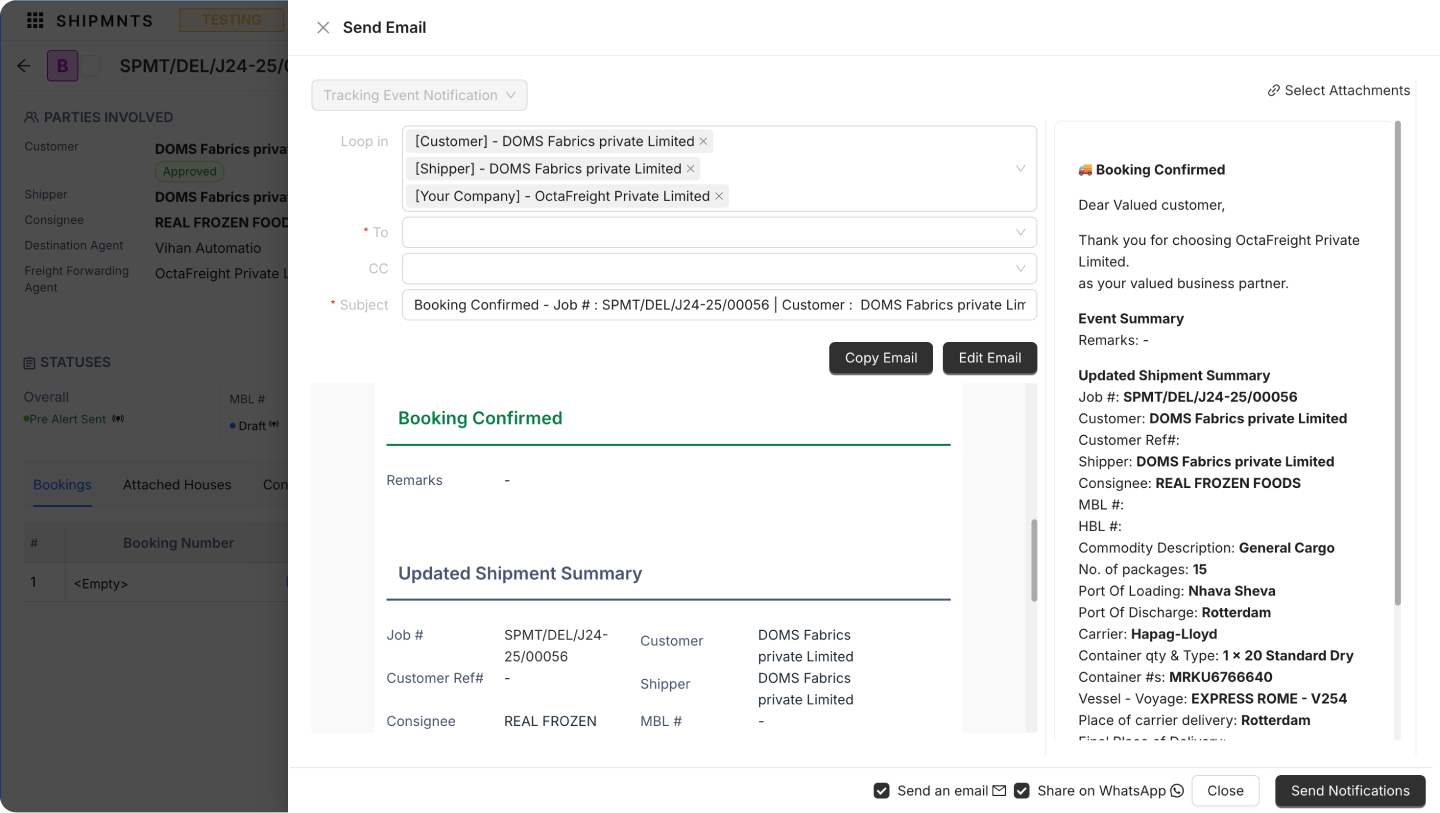Click the Select Attachments link

coord(1338,91)
